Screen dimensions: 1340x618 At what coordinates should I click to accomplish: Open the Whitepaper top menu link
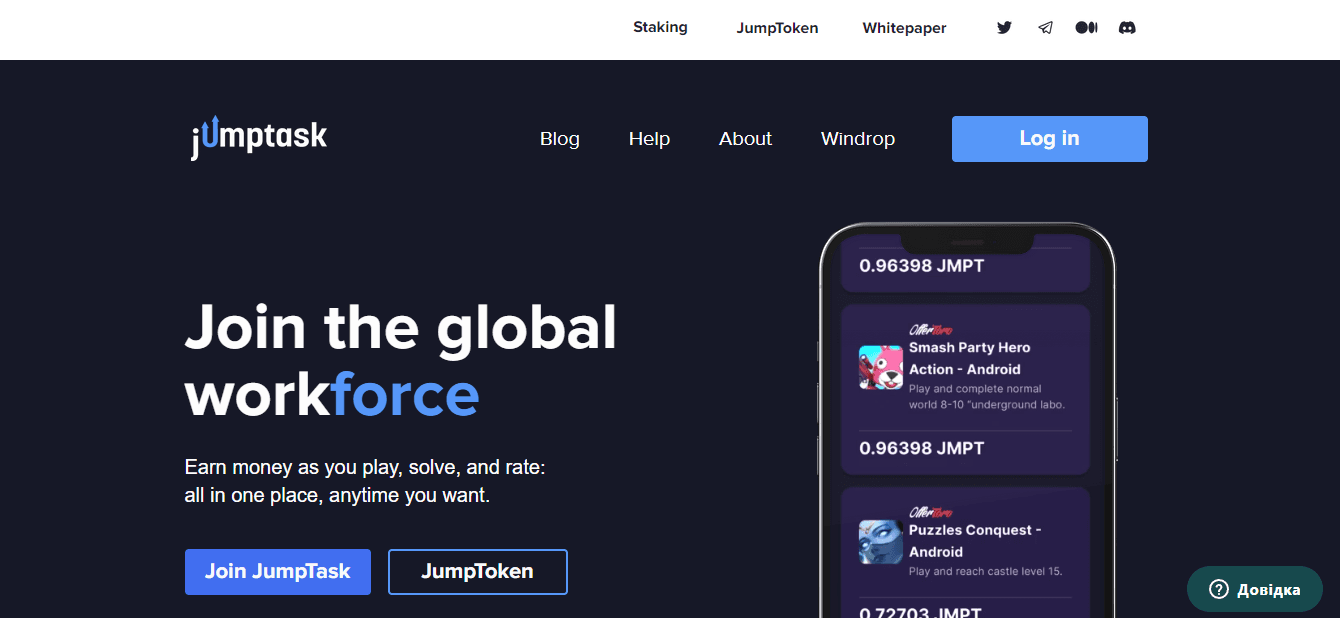(x=904, y=28)
